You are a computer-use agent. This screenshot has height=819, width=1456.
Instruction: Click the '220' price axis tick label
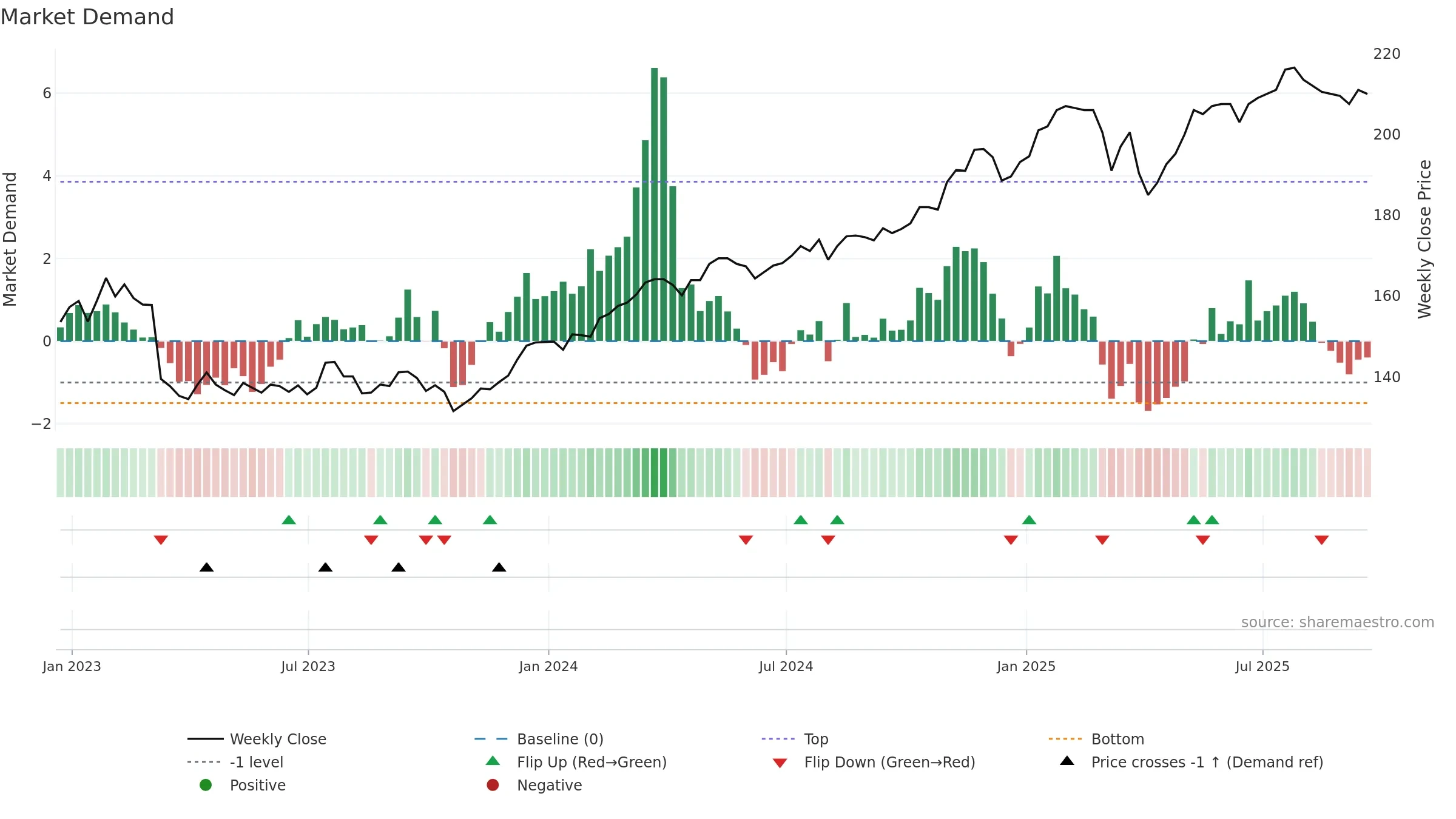pyautogui.click(x=1387, y=54)
